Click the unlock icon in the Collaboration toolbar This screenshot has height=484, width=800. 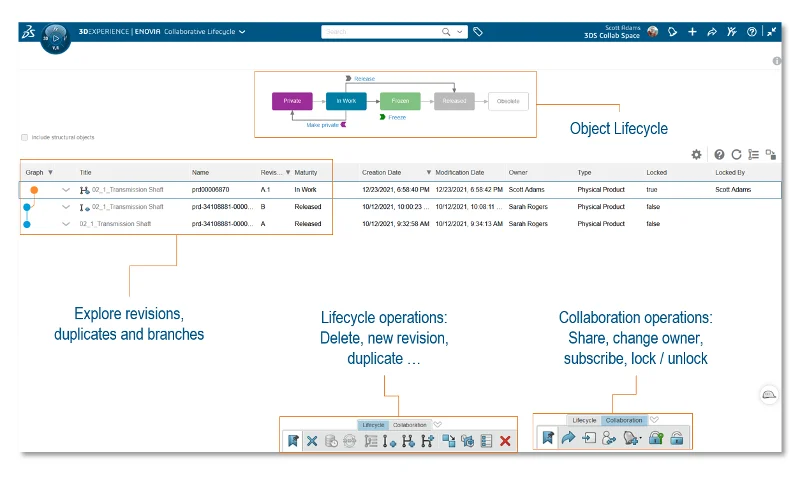[677, 438]
